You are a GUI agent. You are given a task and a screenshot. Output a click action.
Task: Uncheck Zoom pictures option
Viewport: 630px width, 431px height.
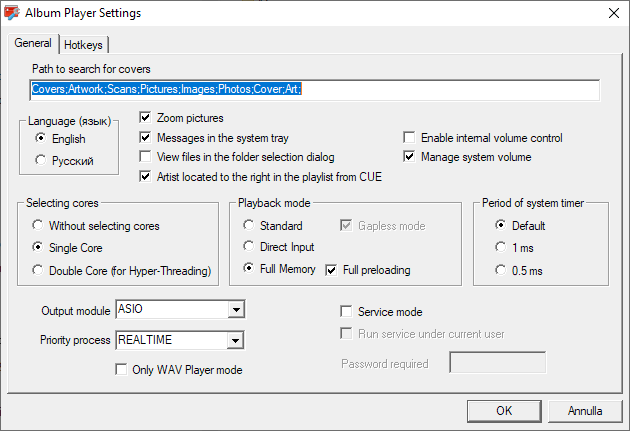coord(145,118)
